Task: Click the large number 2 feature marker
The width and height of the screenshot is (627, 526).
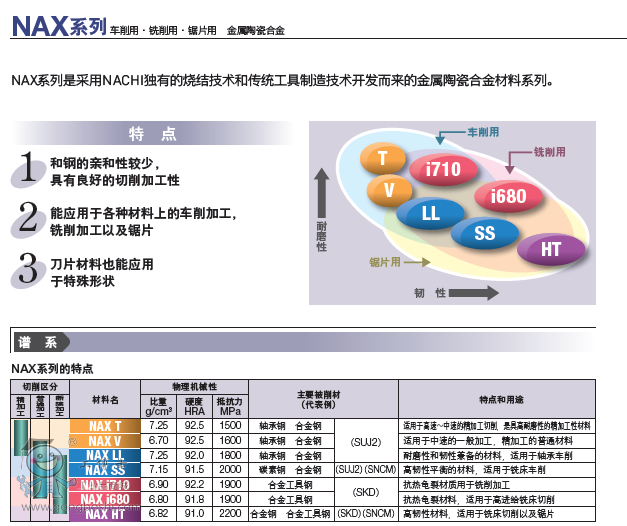Action: click(28, 218)
